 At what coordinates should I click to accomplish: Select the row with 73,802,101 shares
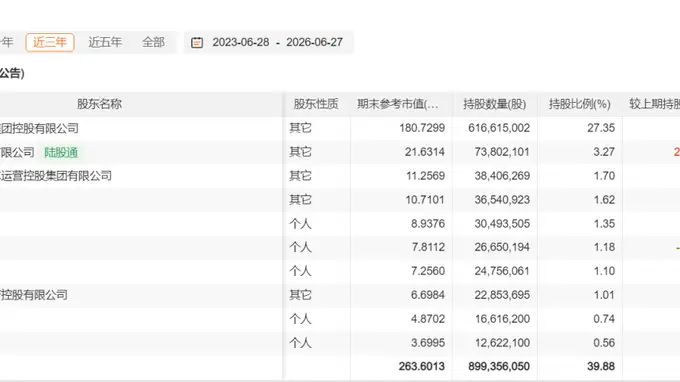(340, 152)
